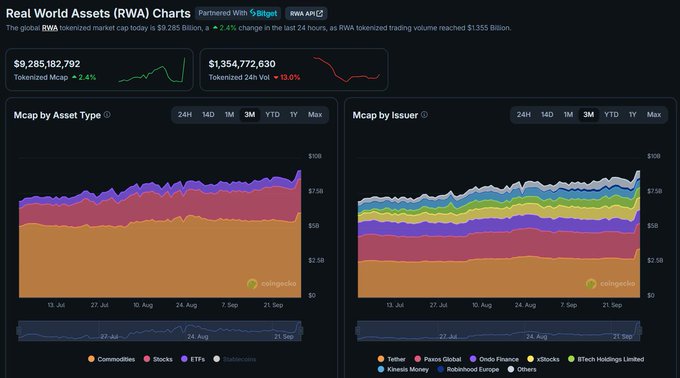Select 1Y range on Mcap by Asset Type
The image size is (680, 378).
(294, 115)
